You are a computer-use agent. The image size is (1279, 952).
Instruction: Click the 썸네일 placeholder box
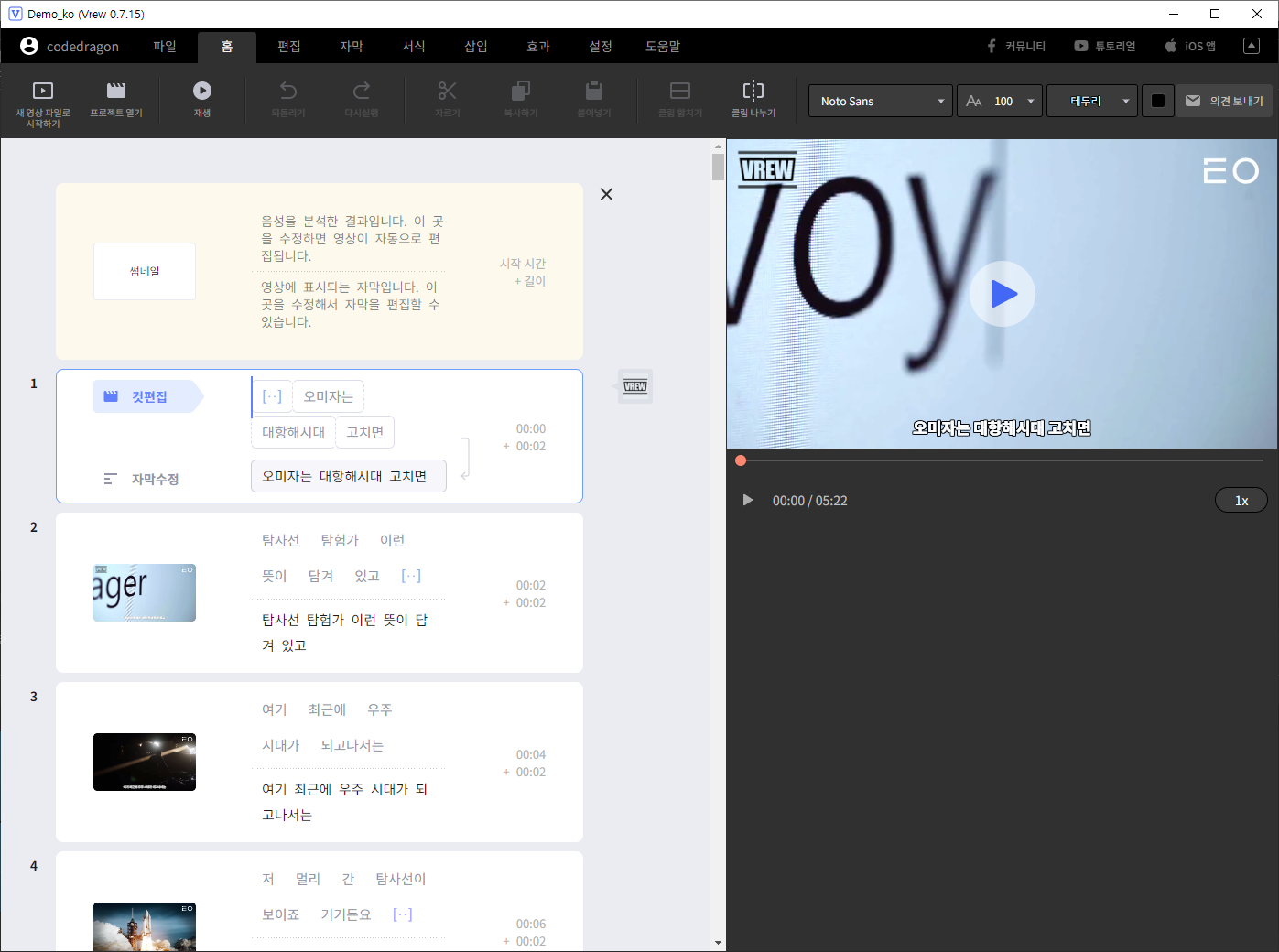tap(145, 271)
